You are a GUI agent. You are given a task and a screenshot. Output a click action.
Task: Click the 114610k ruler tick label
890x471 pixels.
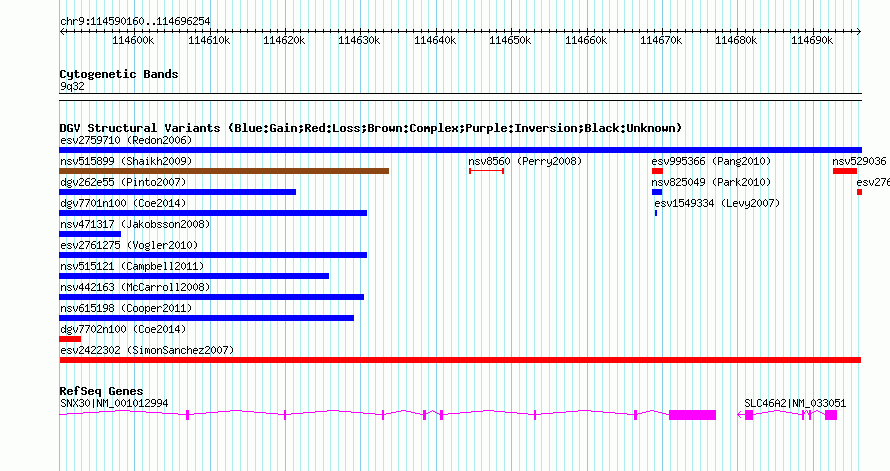[209, 40]
